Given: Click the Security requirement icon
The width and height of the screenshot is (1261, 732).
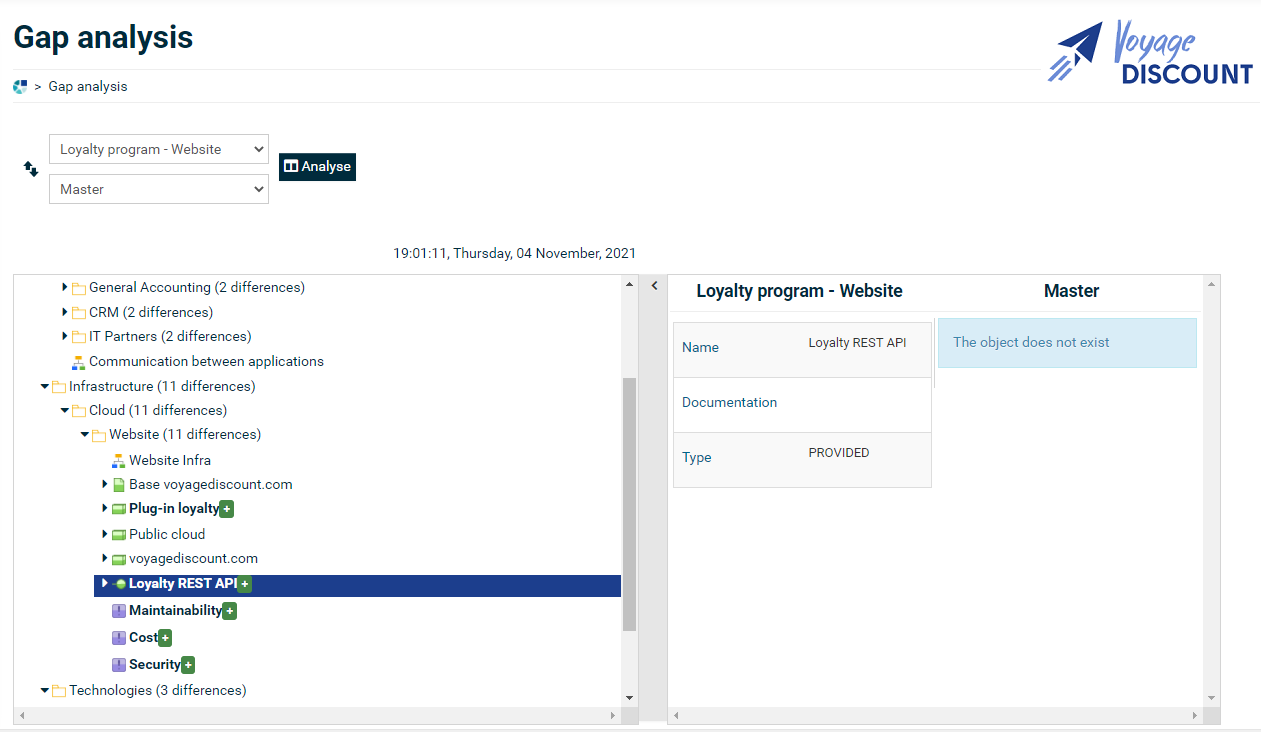Looking at the screenshot, I should pos(118,665).
